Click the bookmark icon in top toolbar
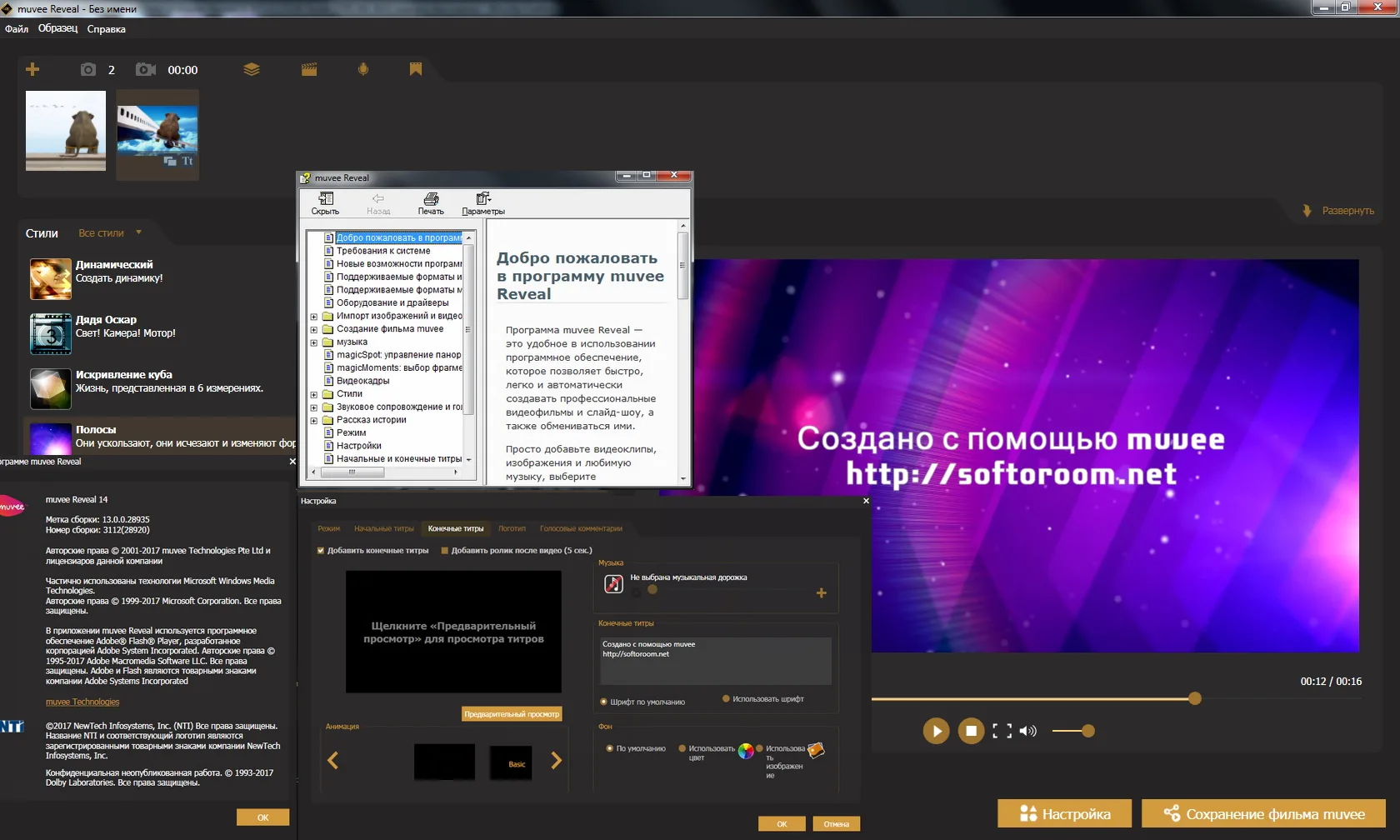 coord(416,69)
